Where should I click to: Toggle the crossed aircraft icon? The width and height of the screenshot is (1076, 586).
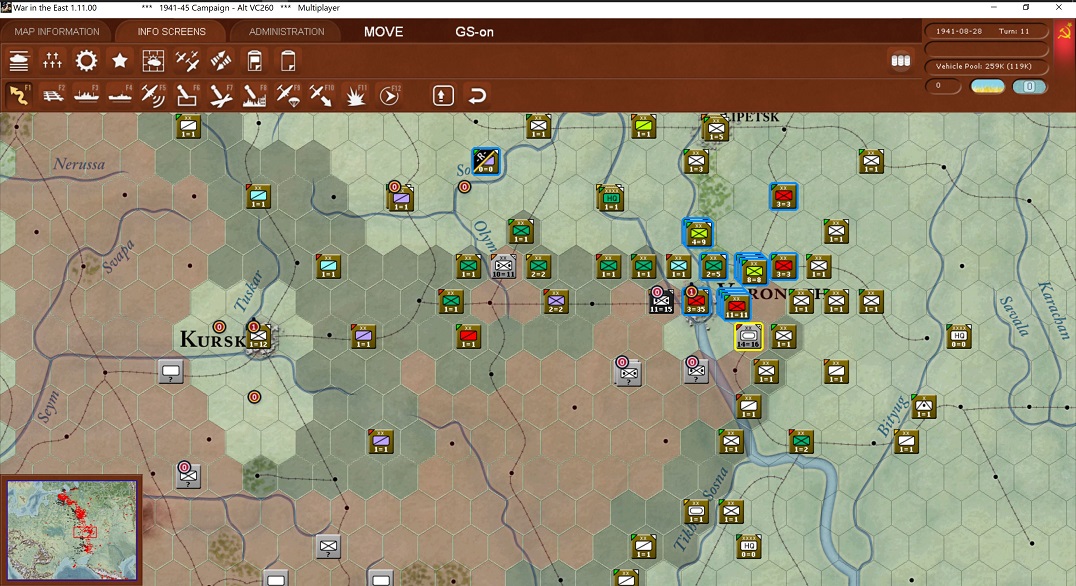pos(187,61)
